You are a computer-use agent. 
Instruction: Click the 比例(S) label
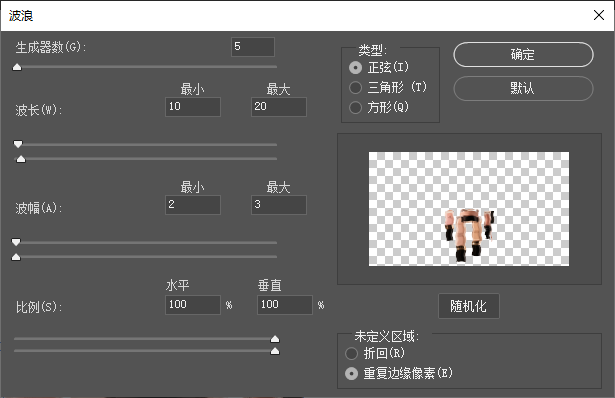click(39, 307)
